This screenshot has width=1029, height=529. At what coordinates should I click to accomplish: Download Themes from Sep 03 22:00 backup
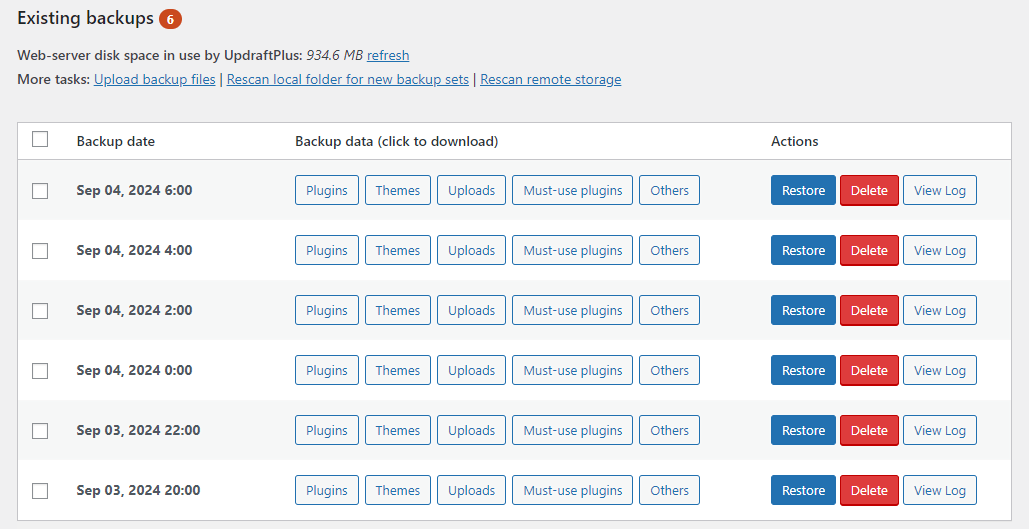398,431
